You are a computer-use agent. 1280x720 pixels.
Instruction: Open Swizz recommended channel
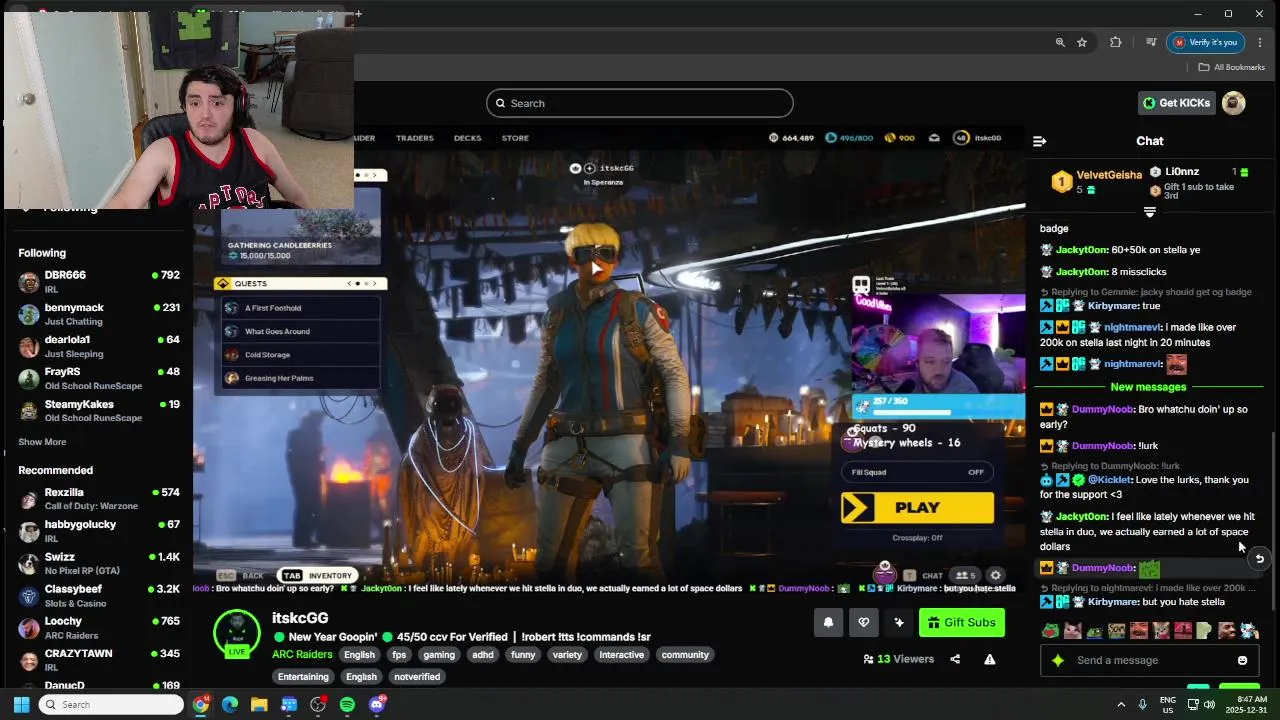point(98,563)
